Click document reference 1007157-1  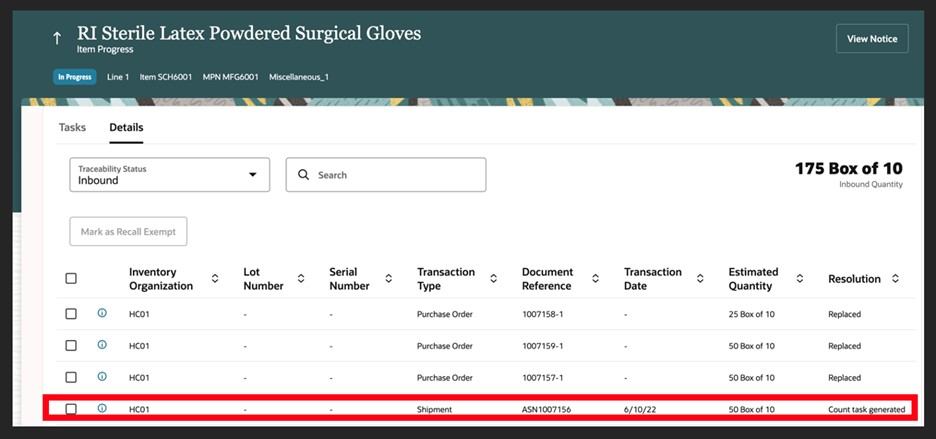[x=543, y=377]
